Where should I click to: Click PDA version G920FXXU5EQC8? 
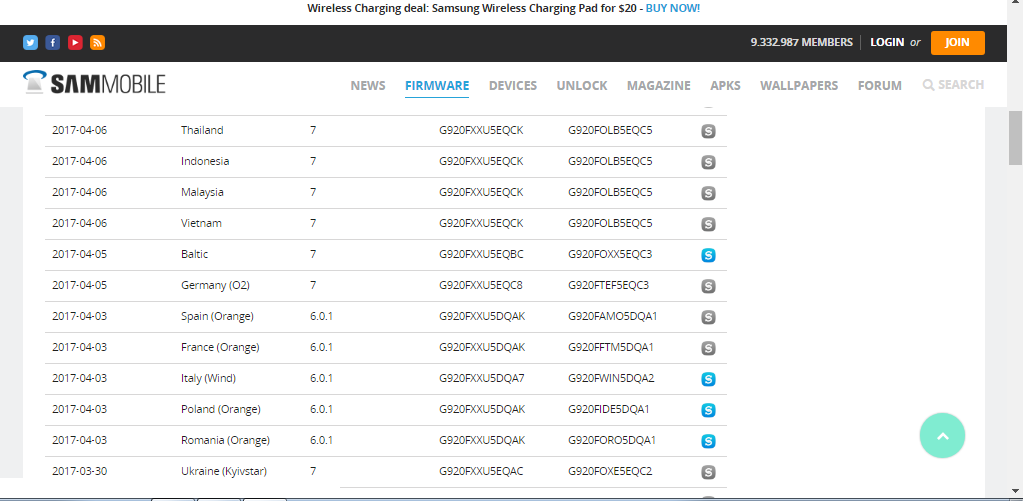tap(481, 285)
